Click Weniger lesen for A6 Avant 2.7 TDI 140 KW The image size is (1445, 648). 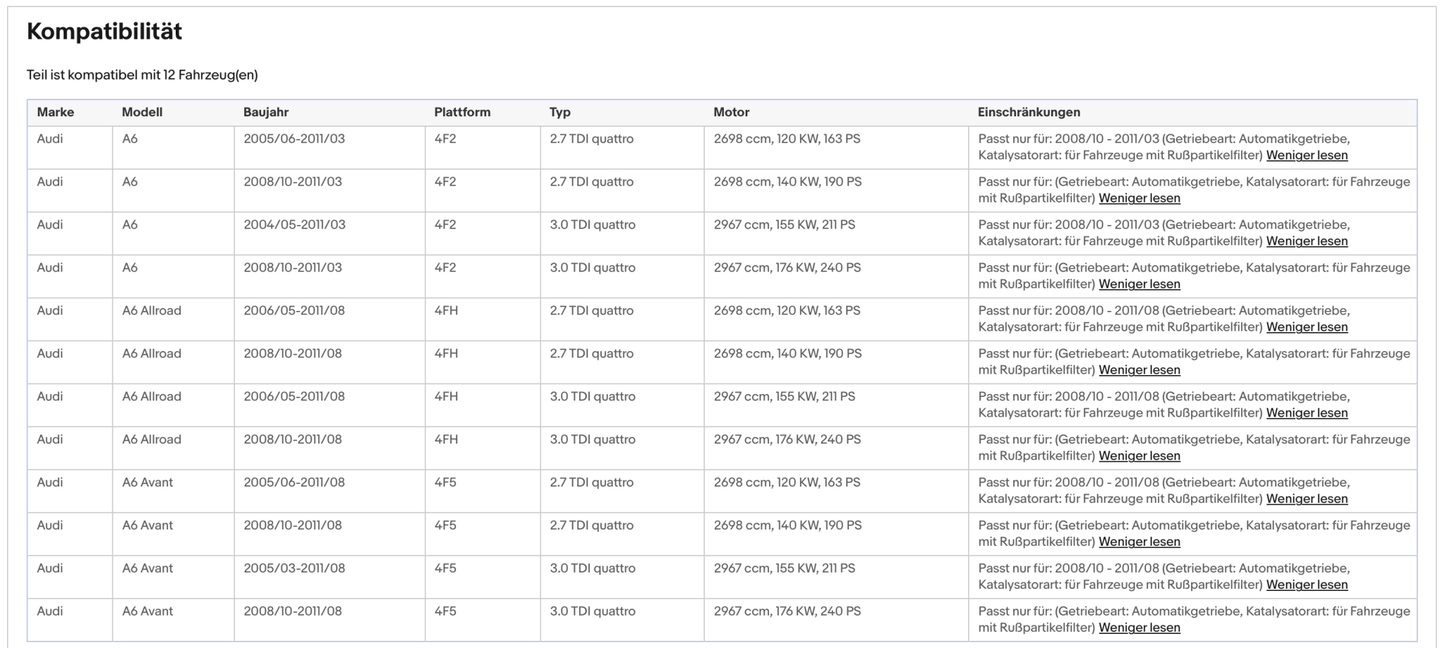pos(1139,543)
